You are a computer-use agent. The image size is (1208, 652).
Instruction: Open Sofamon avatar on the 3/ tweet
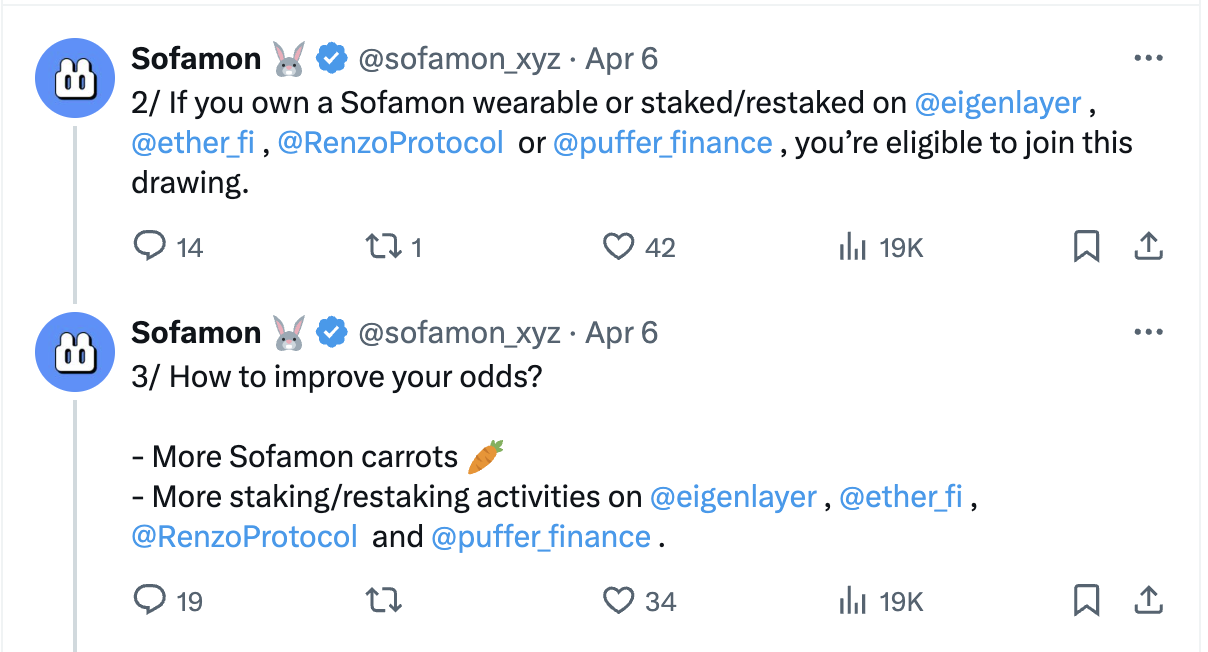pos(76,351)
